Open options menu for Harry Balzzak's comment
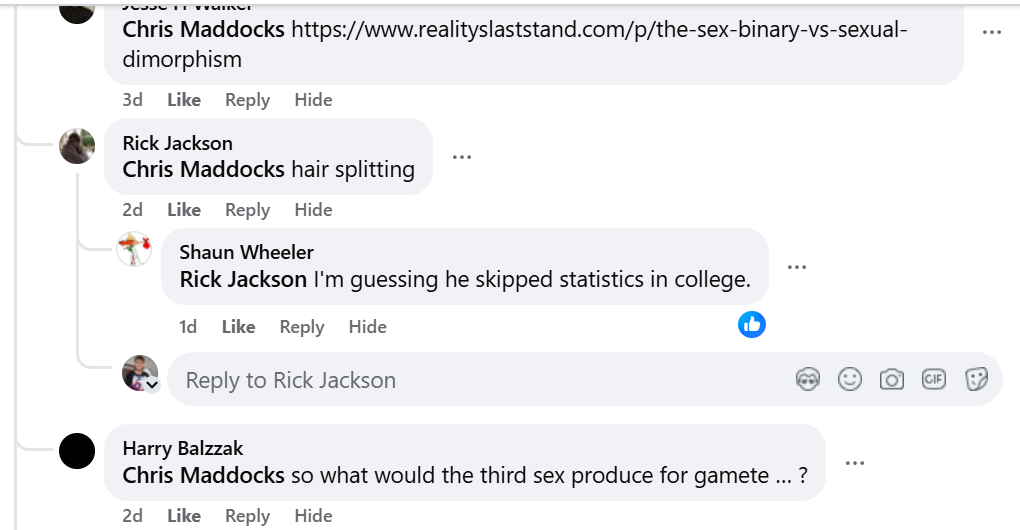Image resolution: width=1020 pixels, height=530 pixels. [x=854, y=463]
